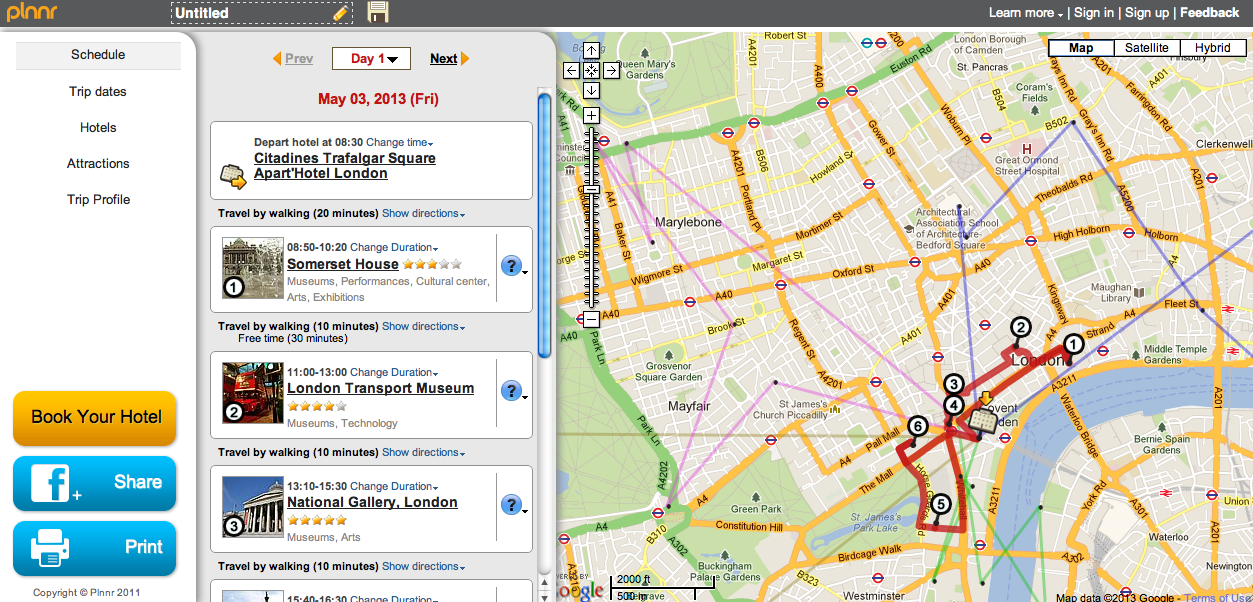Open help icon for London Transport Museum

(512, 391)
